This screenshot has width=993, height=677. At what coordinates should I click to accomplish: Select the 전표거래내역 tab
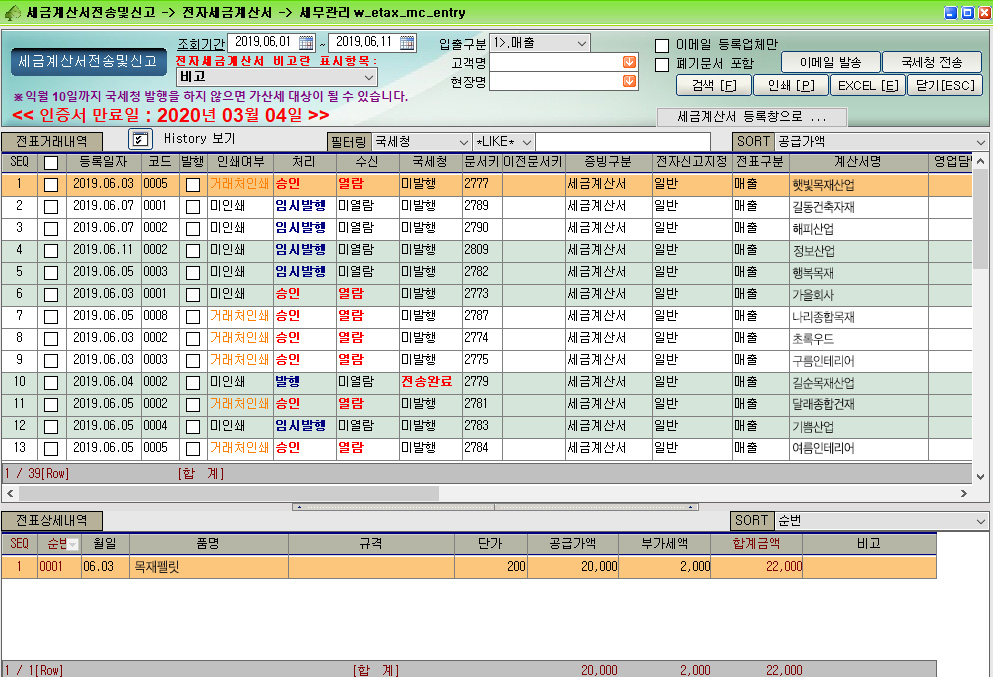[x=52, y=141]
